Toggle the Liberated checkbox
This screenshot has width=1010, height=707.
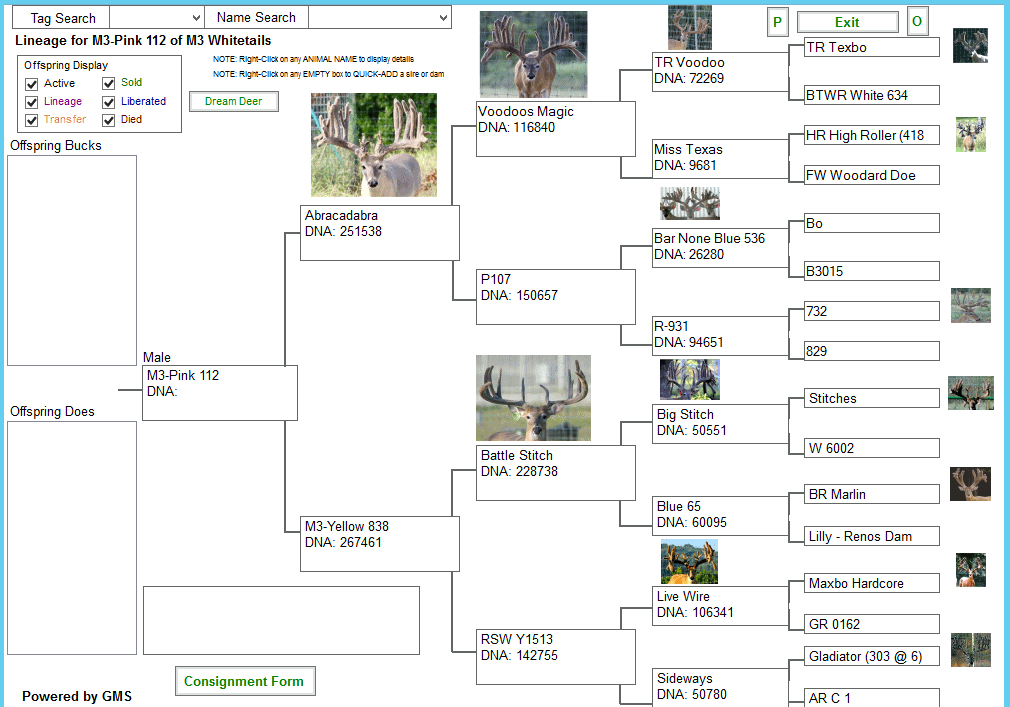[109, 102]
